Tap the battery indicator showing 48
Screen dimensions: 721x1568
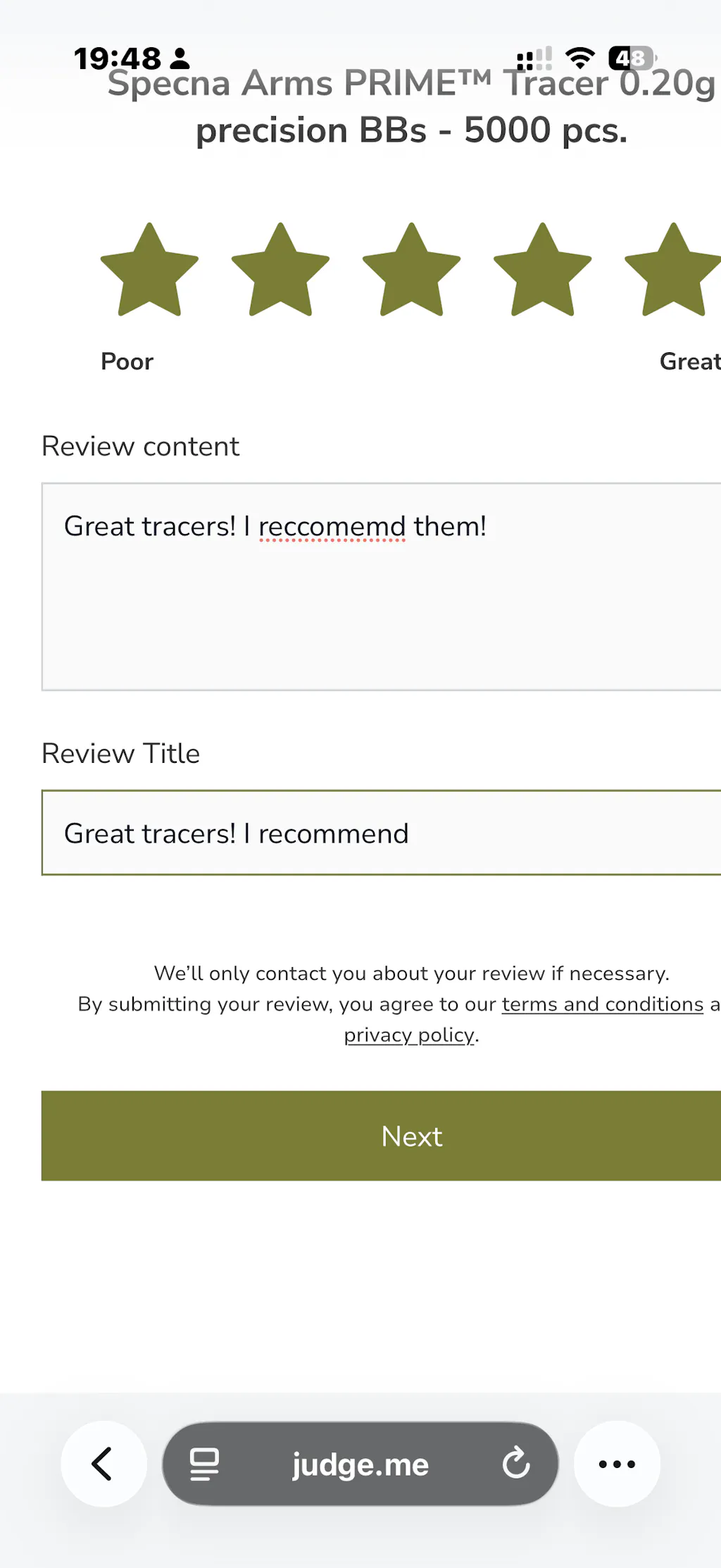coord(632,58)
